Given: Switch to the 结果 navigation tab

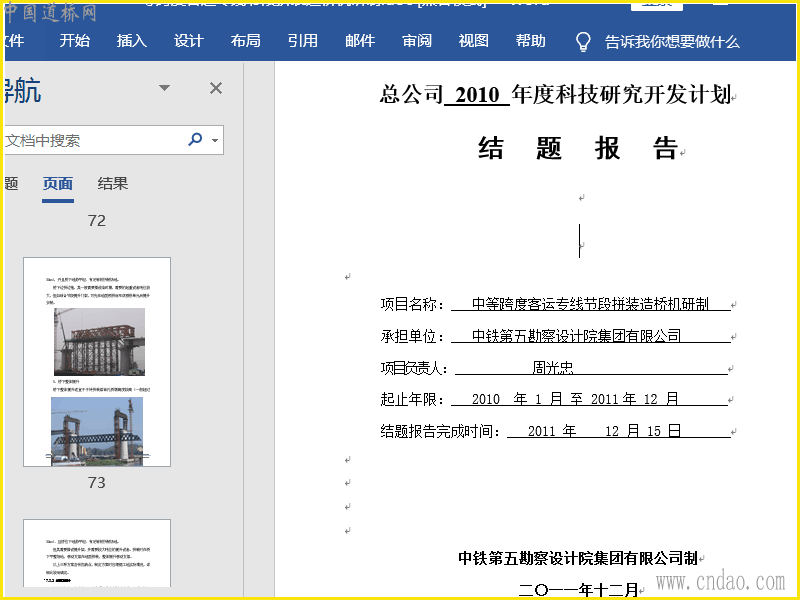Looking at the screenshot, I should point(113,184).
